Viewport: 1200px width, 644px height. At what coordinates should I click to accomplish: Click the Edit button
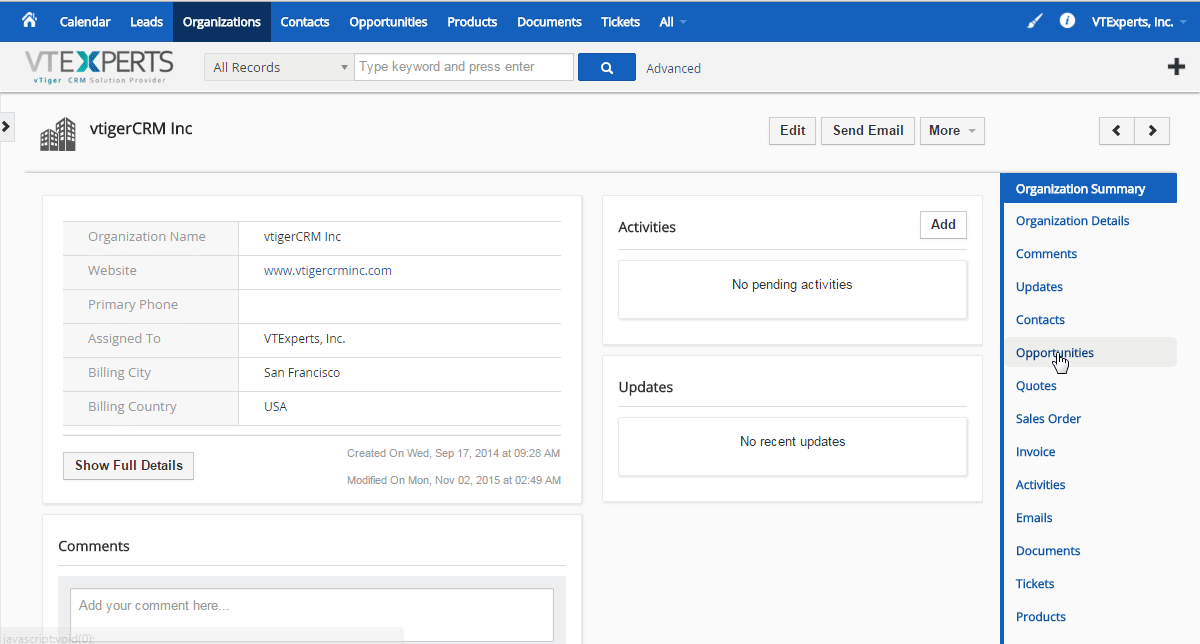point(793,130)
